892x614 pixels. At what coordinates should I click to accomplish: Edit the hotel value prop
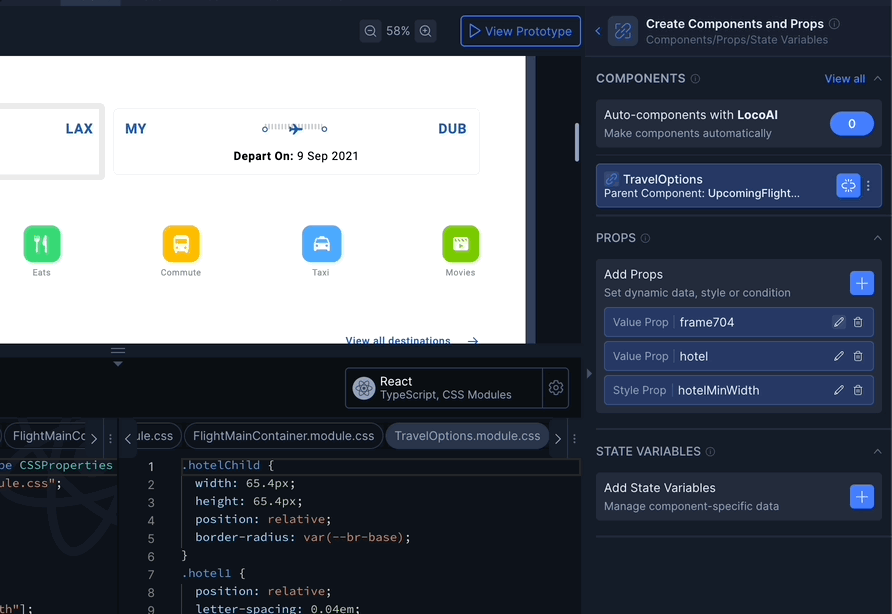839,356
